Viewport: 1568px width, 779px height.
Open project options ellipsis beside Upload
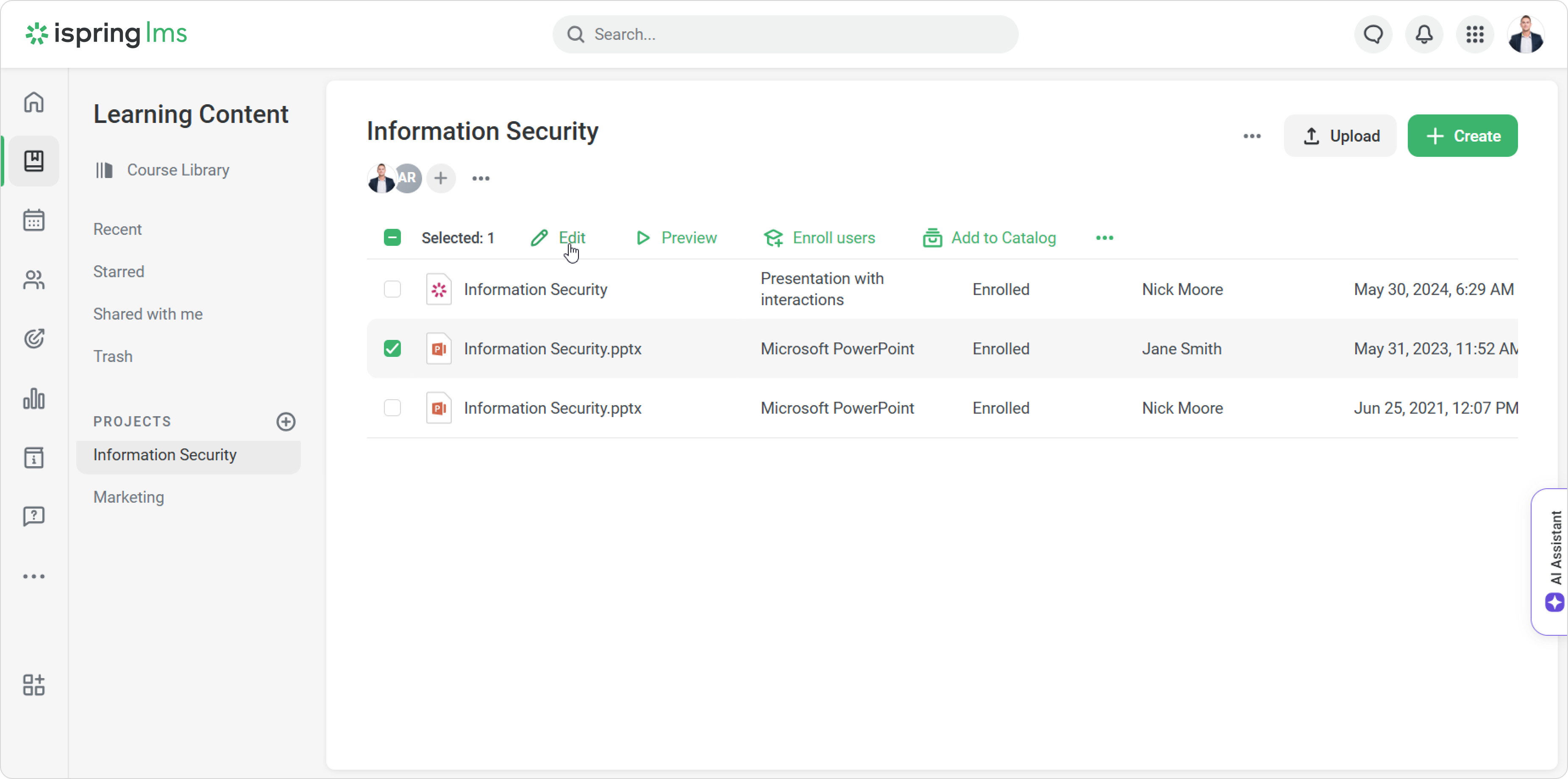(1252, 136)
